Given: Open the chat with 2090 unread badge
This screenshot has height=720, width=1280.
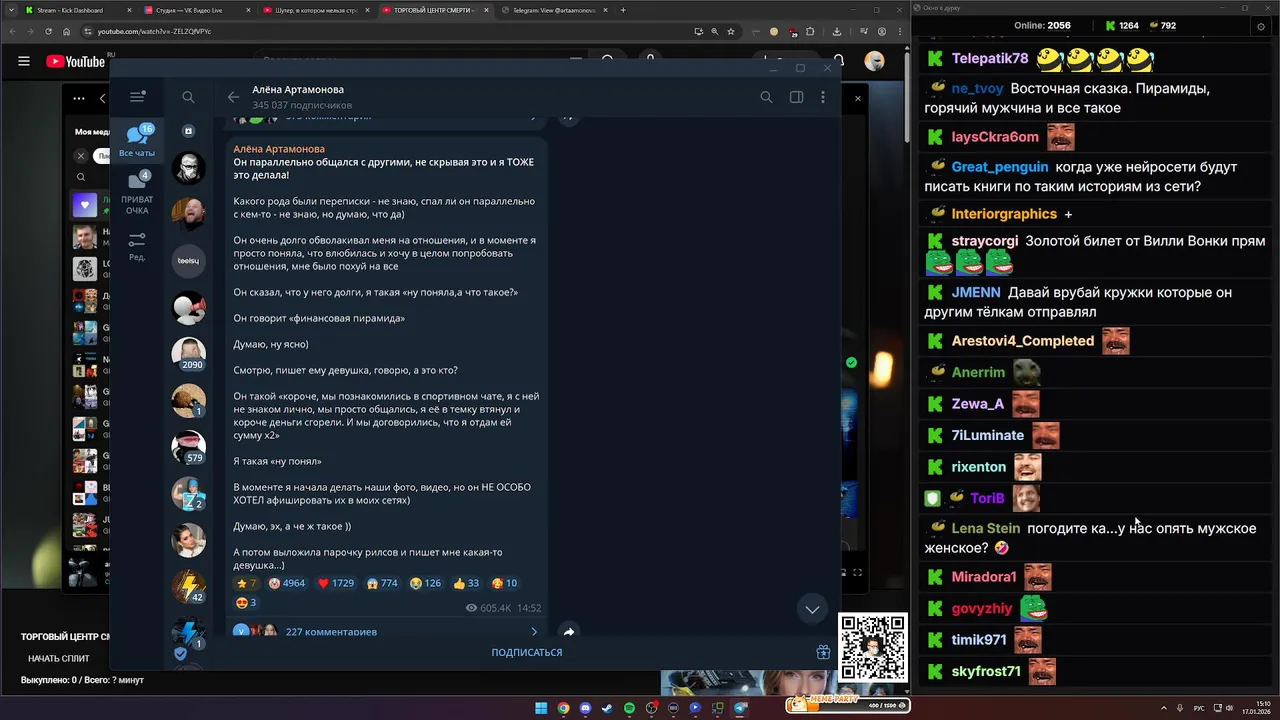Looking at the screenshot, I should (x=188, y=354).
